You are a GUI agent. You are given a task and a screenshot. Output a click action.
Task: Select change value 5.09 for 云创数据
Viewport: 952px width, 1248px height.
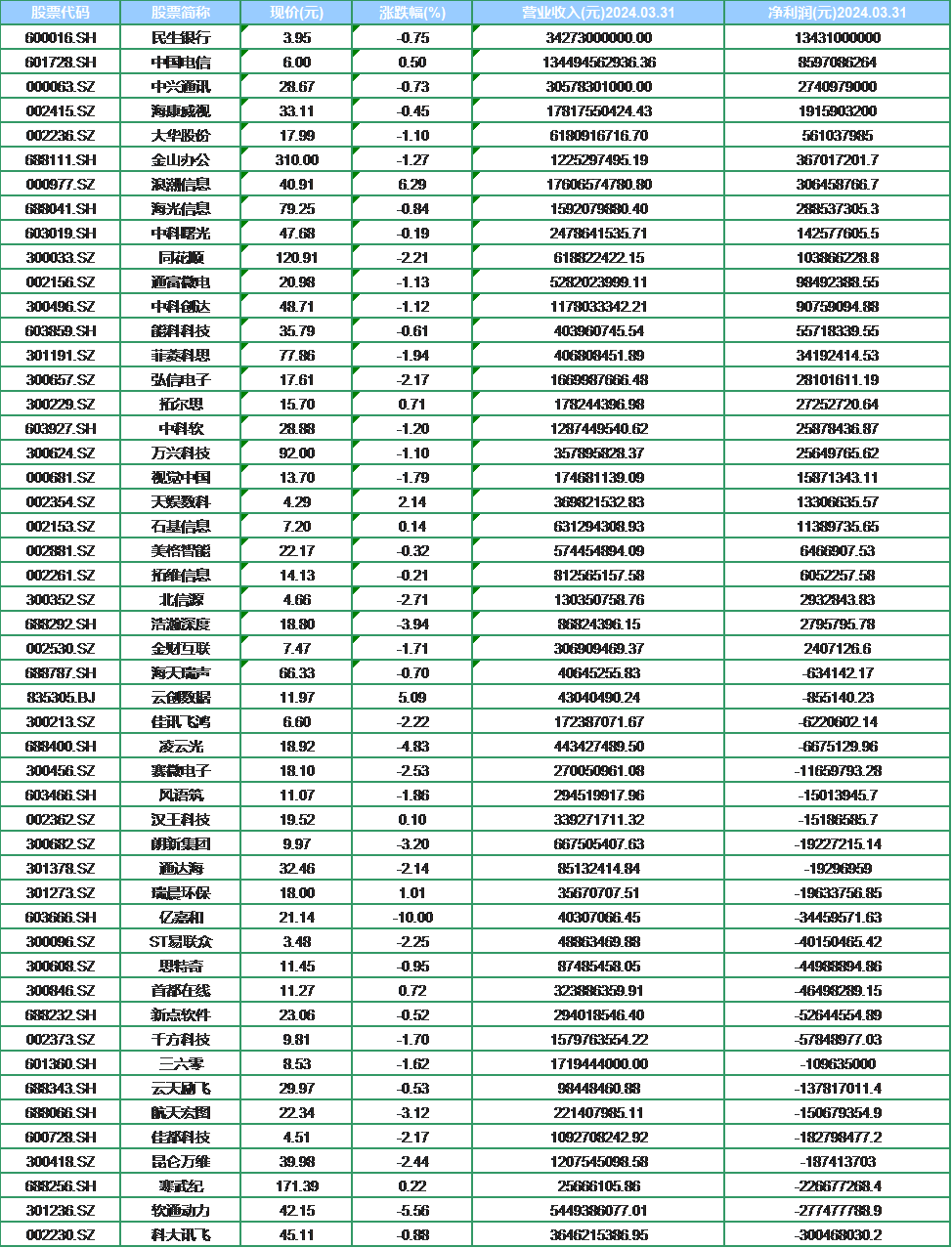(x=412, y=697)
